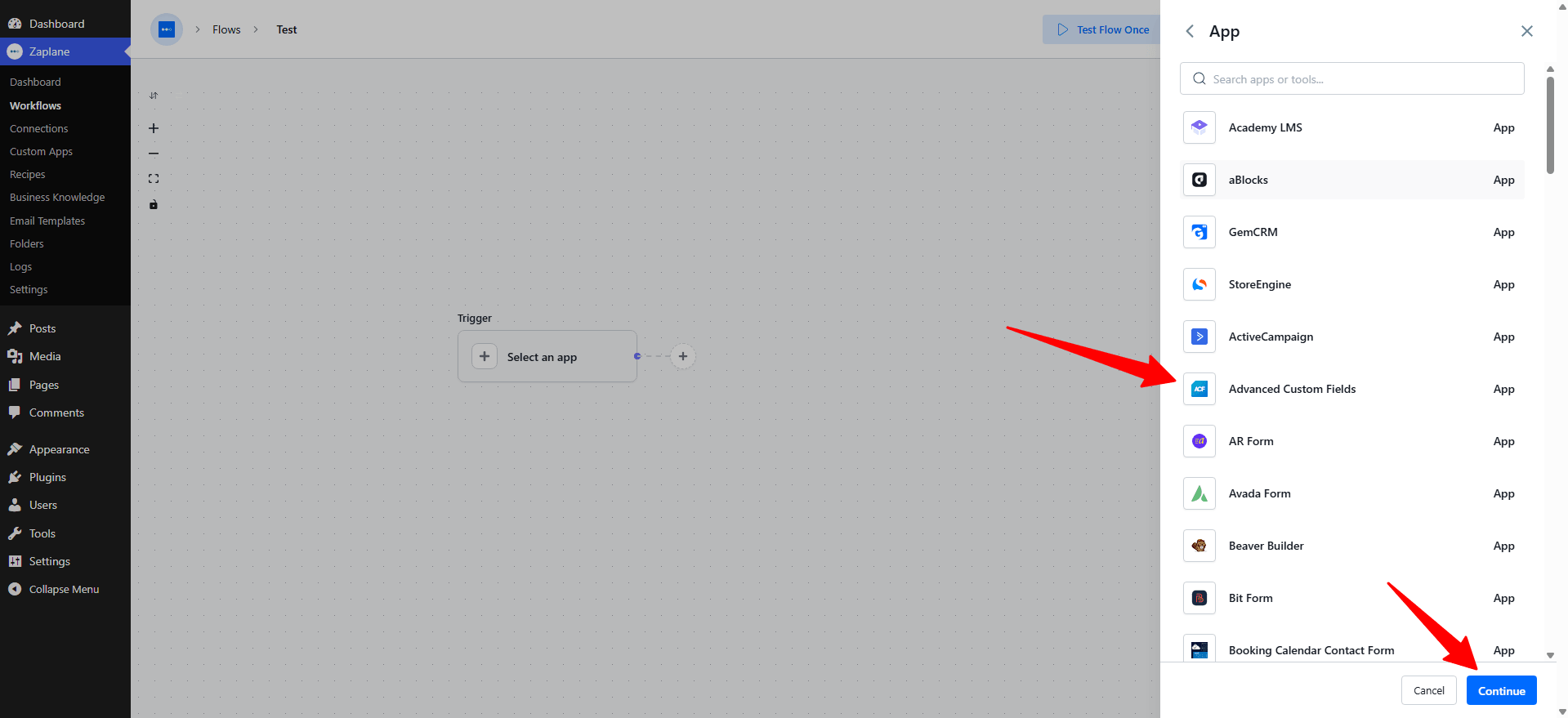
Task: Zoom out on the flow canvas
Action: 154,154
